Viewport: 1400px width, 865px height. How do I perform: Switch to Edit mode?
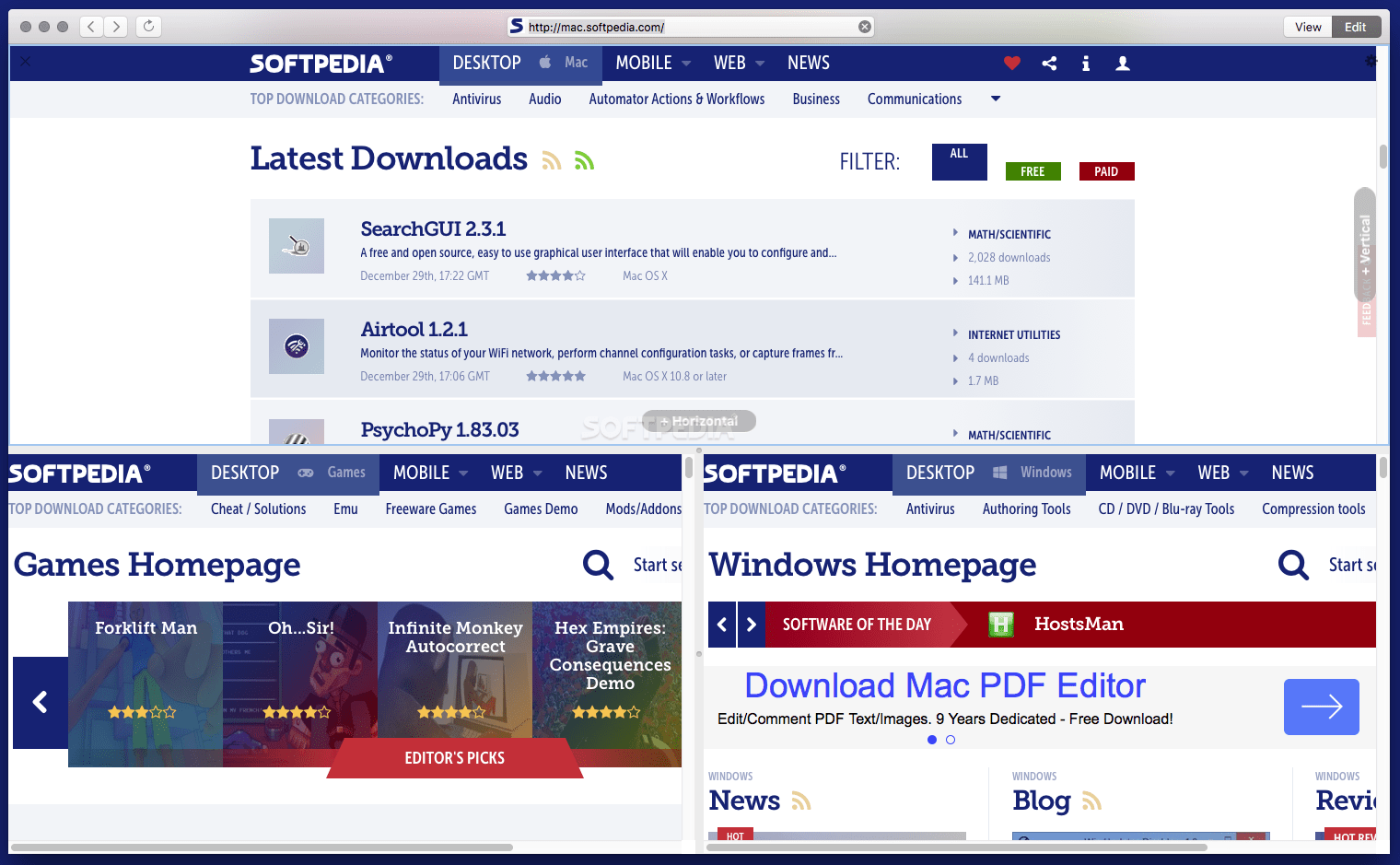tap(1356, 27)
